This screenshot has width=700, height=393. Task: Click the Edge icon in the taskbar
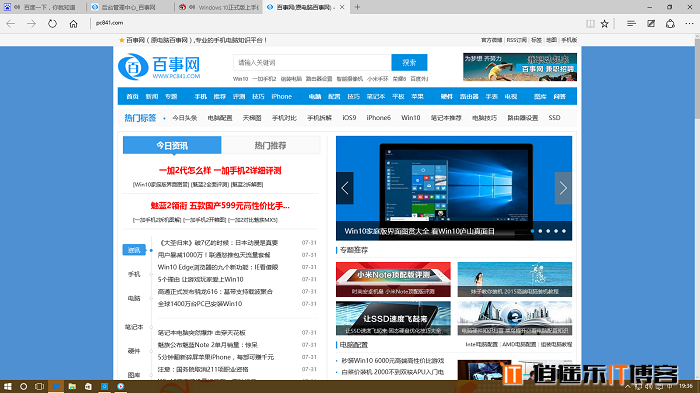click(56, 386)
